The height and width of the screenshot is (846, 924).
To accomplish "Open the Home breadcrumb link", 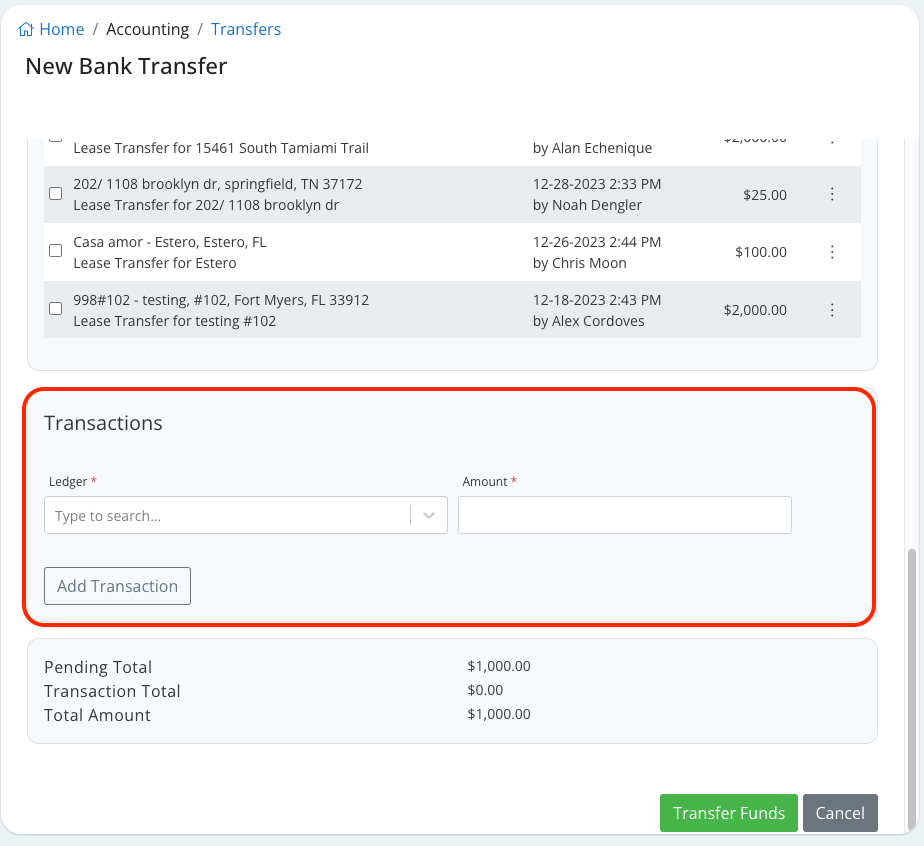I will click(x=60, y=29).
